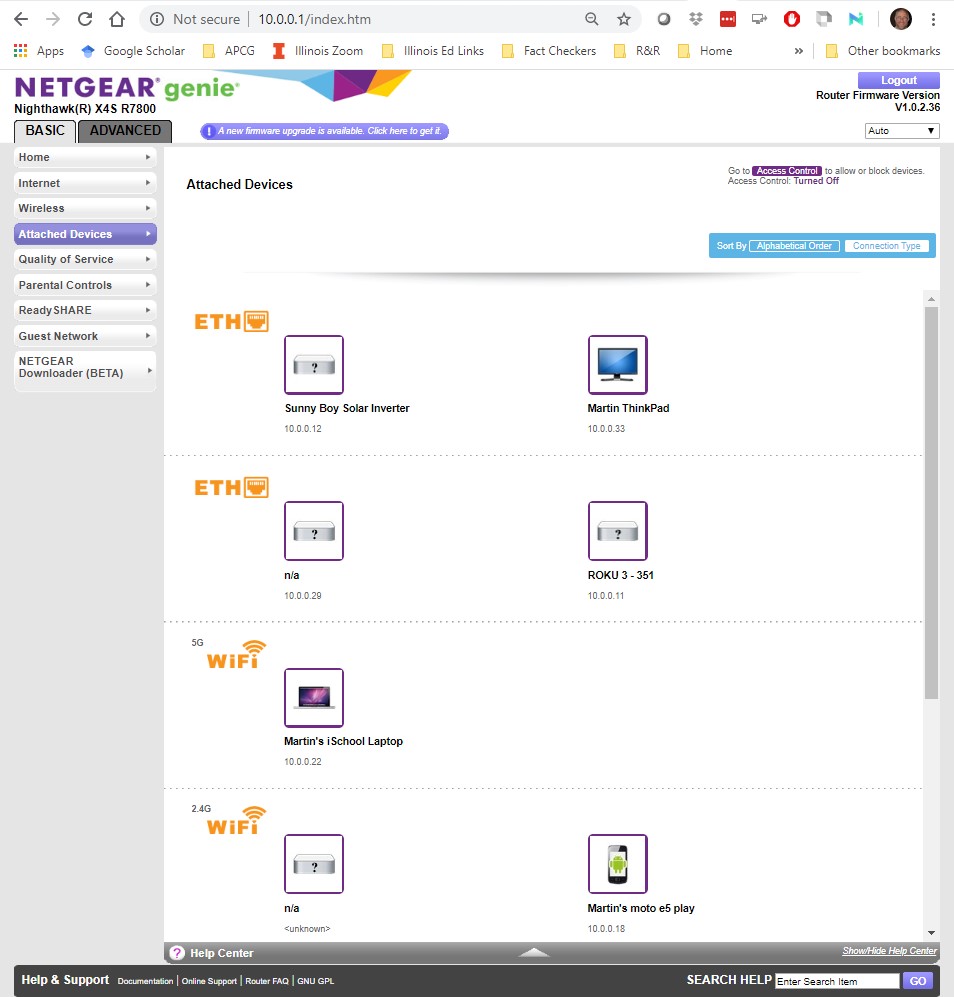Go to the browser home icon
The height and width of the screenshot is (997, 954).
(117, 19)
